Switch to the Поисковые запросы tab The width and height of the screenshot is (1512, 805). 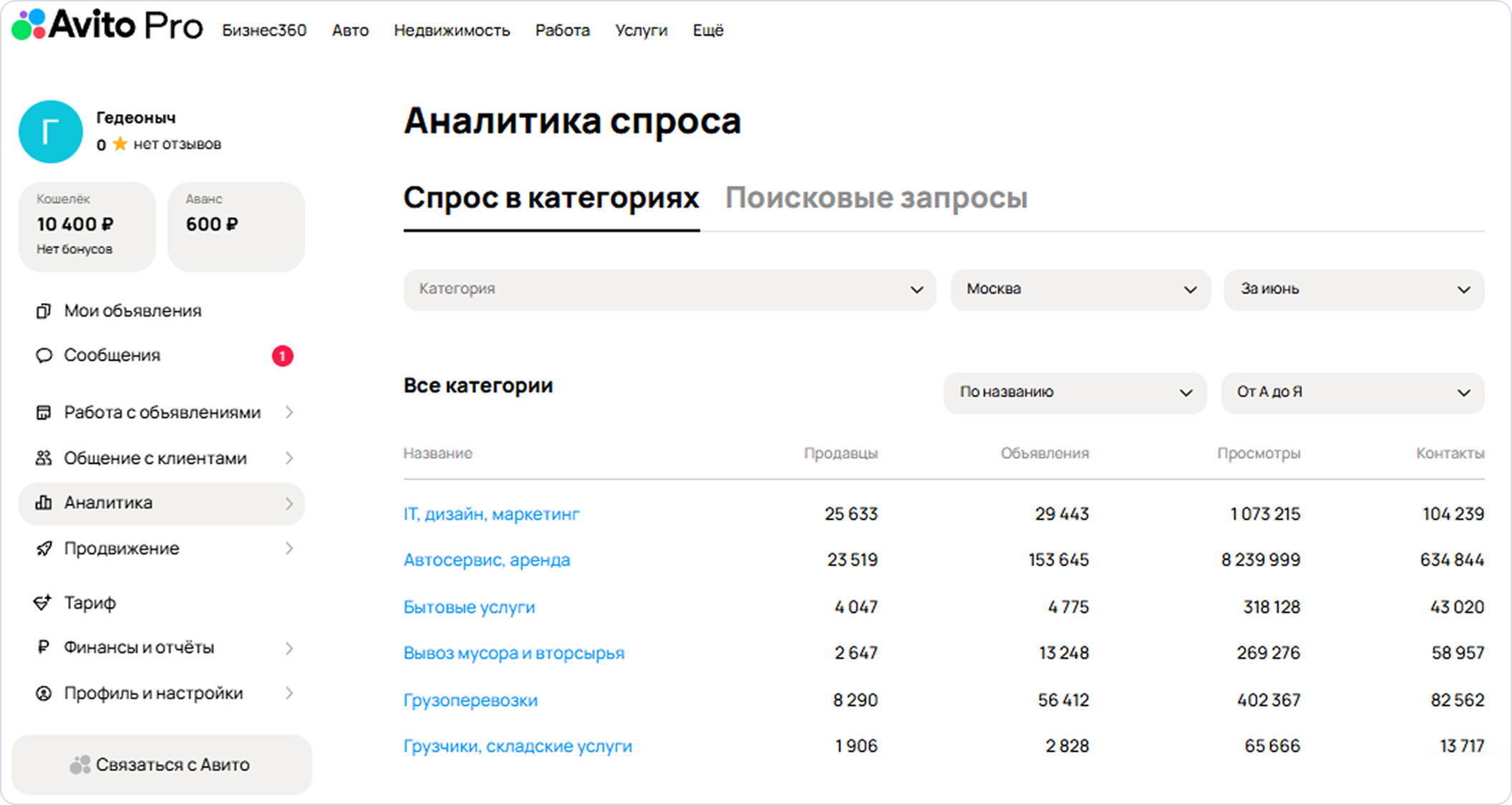pos(876,198)
